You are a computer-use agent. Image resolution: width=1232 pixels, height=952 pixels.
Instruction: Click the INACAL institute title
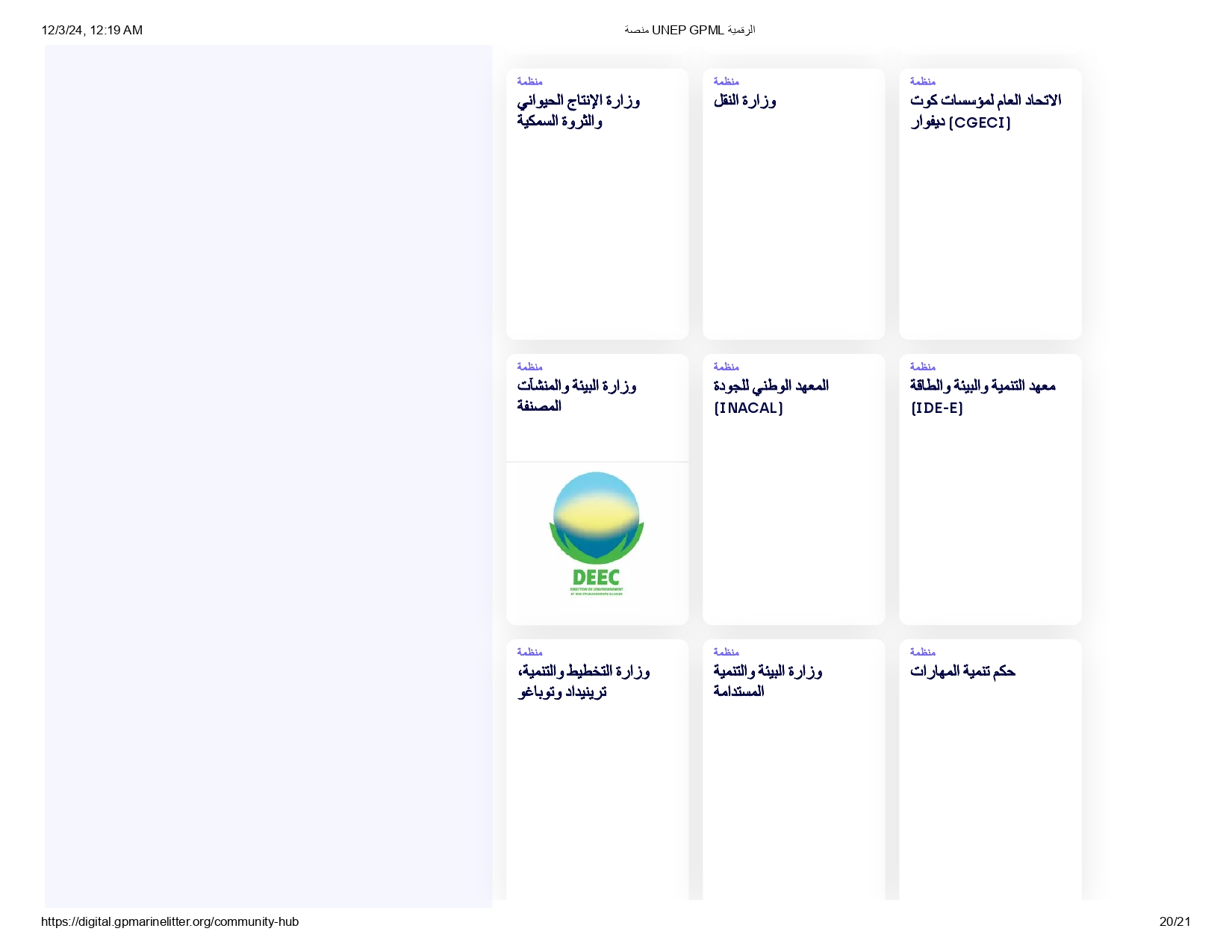tap(771, 396)
